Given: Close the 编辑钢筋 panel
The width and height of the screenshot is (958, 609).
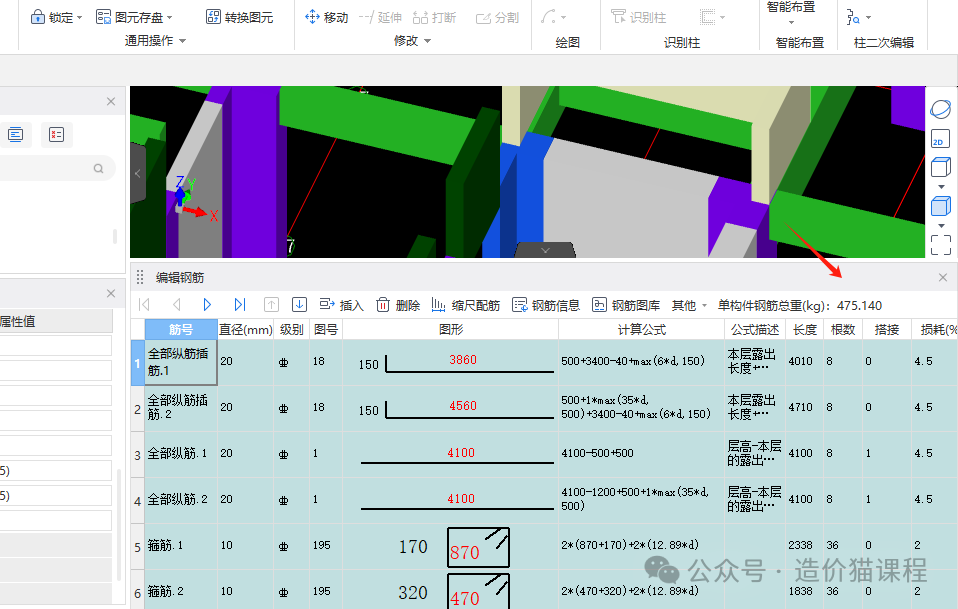Looking at the screenshot, I should point(943,277).
